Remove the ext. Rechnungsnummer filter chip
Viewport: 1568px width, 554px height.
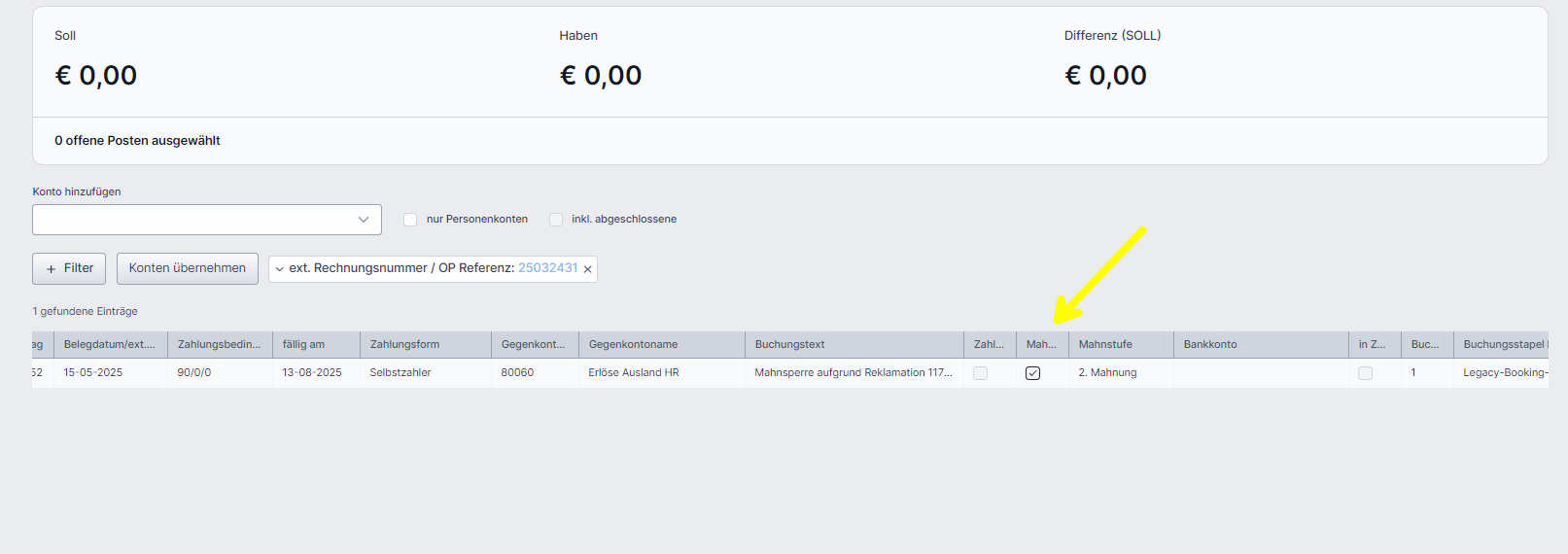tap(587, 269)
